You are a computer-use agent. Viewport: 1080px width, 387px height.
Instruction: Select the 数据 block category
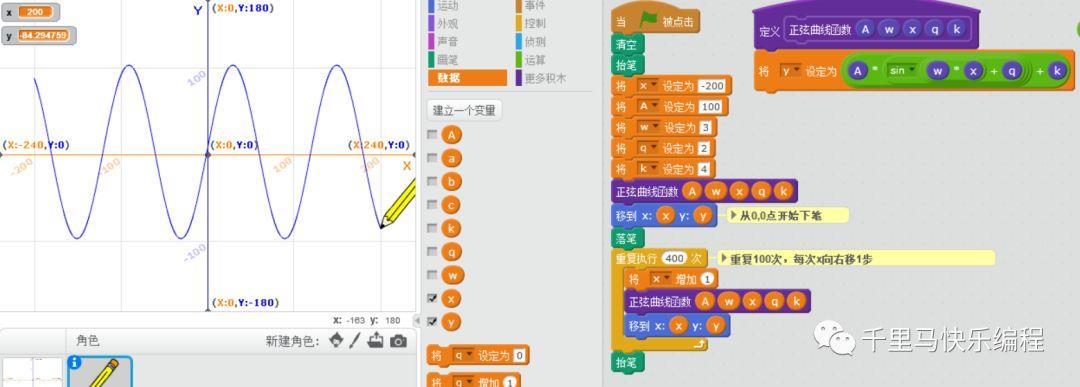tap(467, 79)
